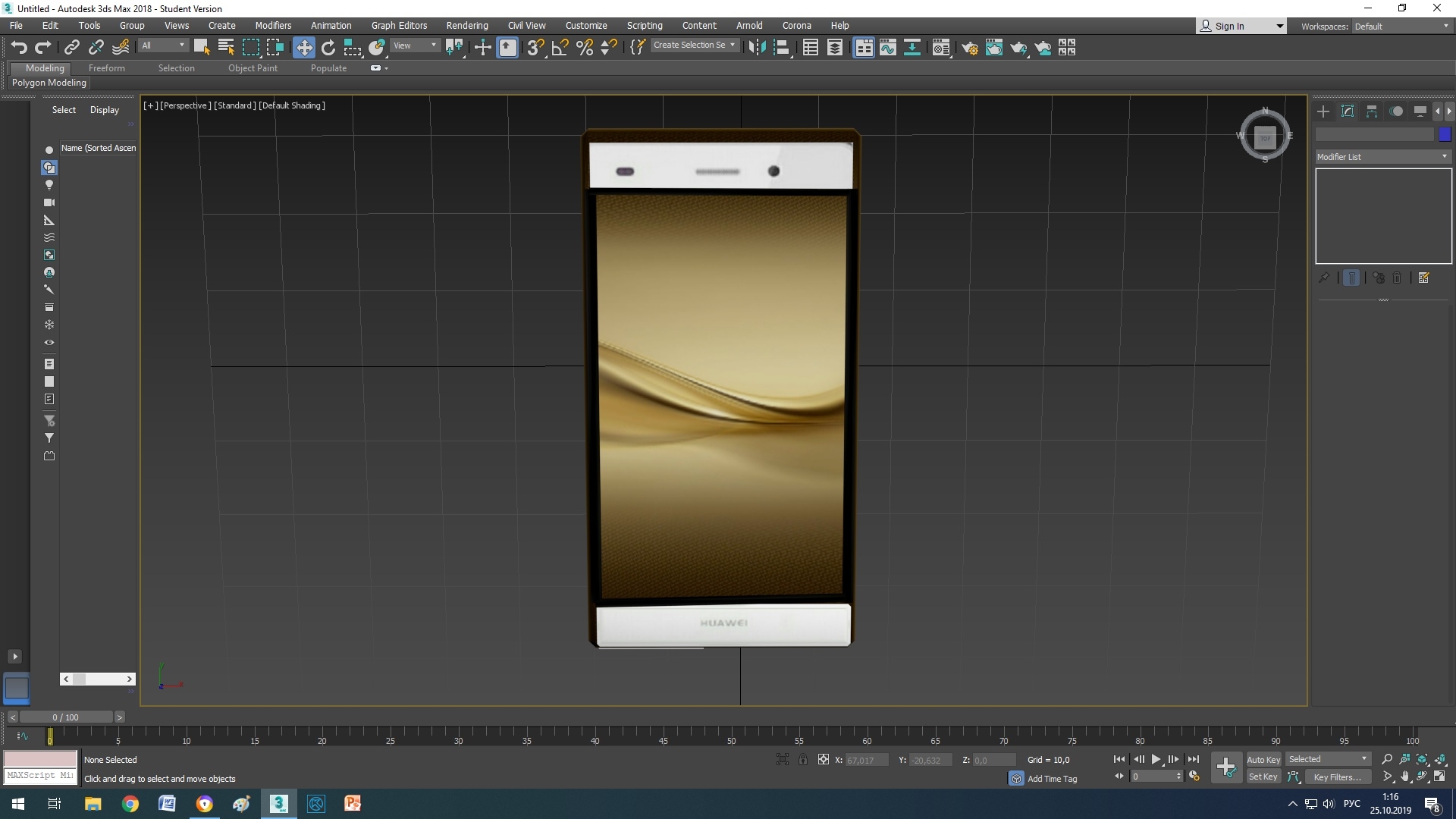Toggle the selection lock icon

(x=802, y=759)
